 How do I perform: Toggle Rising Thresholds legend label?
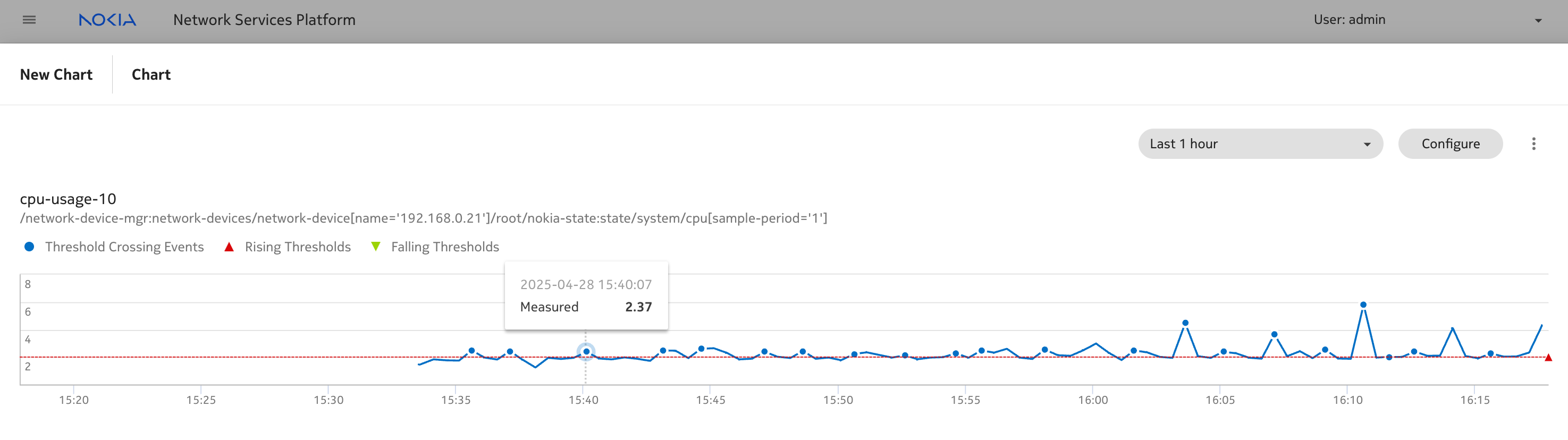pos(298,247)
